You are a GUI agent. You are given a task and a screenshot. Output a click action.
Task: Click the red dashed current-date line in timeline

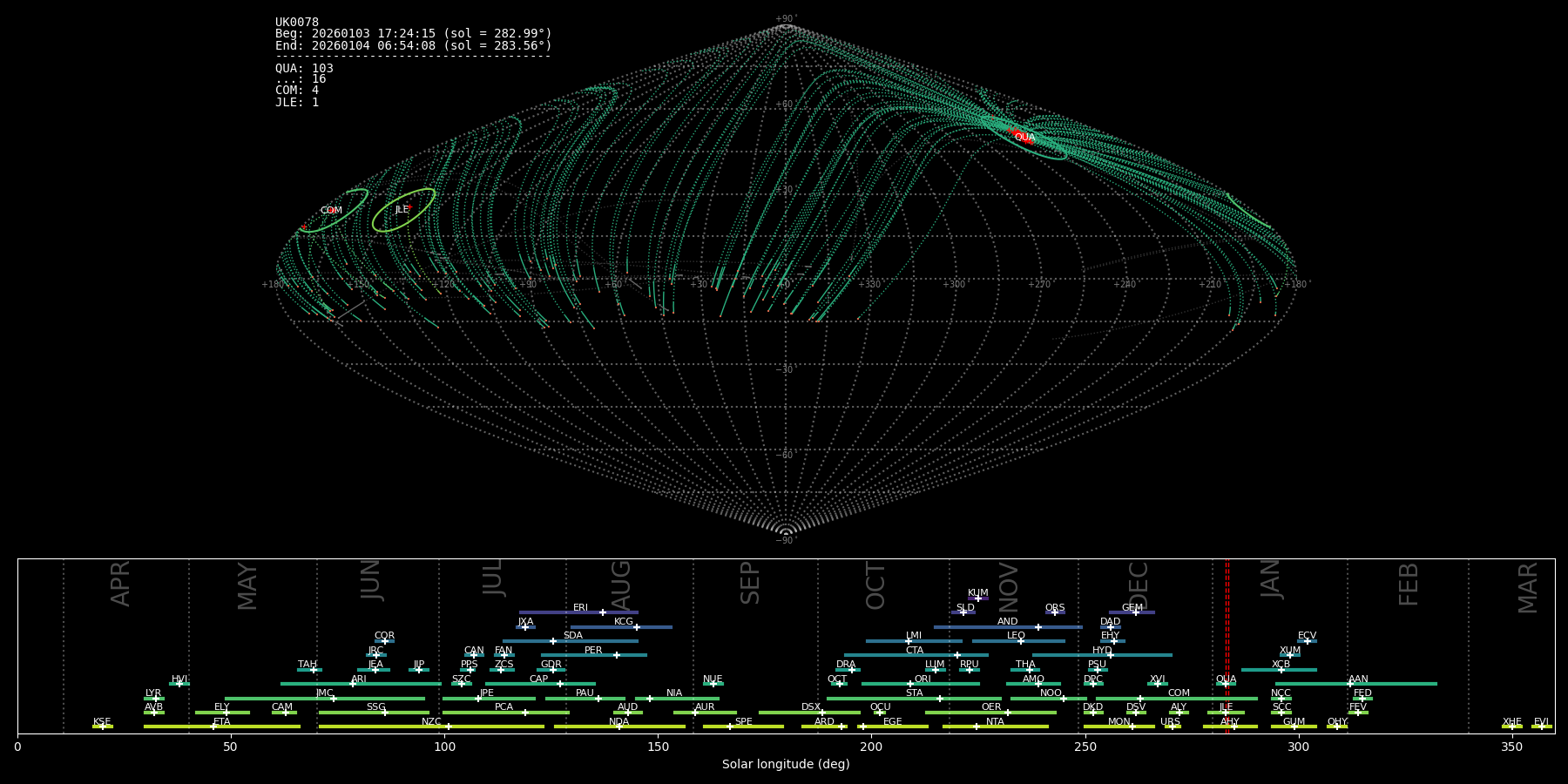coord(1227,645)
